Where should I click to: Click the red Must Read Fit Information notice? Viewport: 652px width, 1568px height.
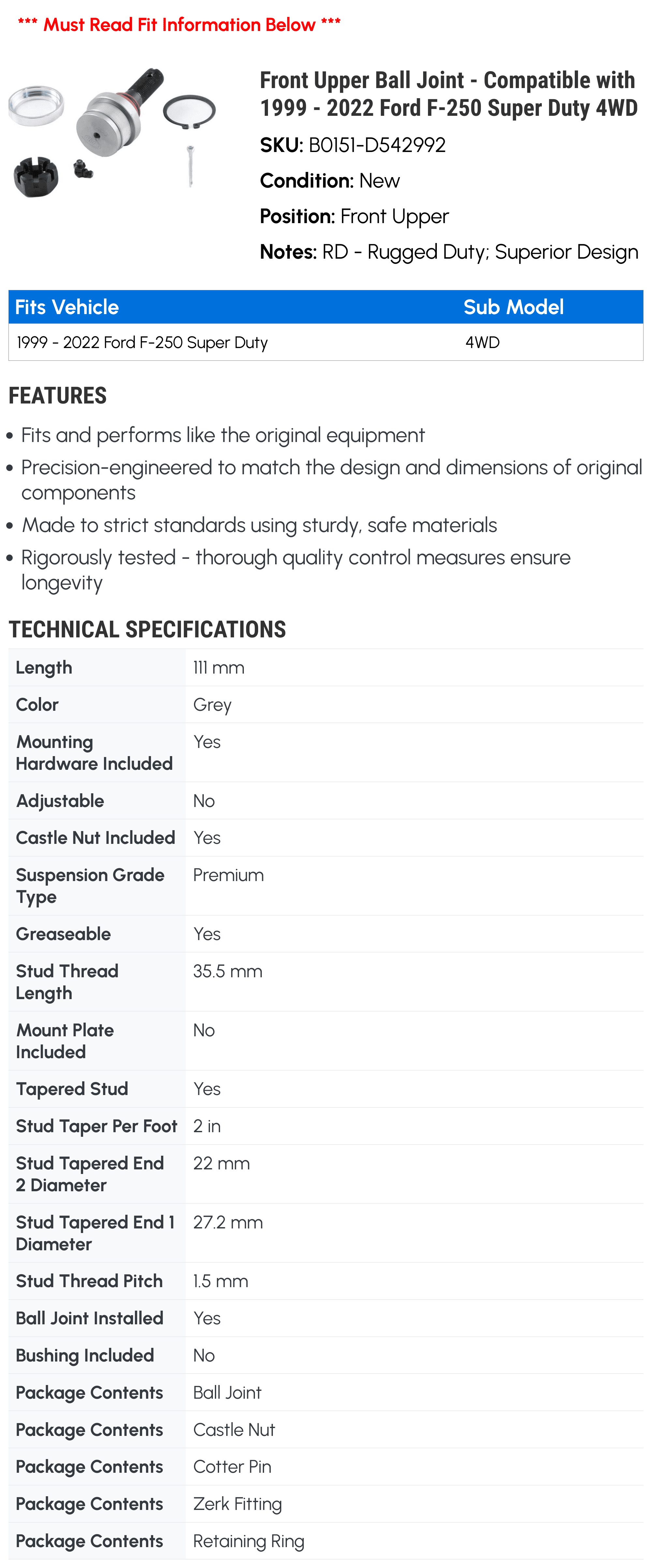pyautogui.click(x=179, y=25)
